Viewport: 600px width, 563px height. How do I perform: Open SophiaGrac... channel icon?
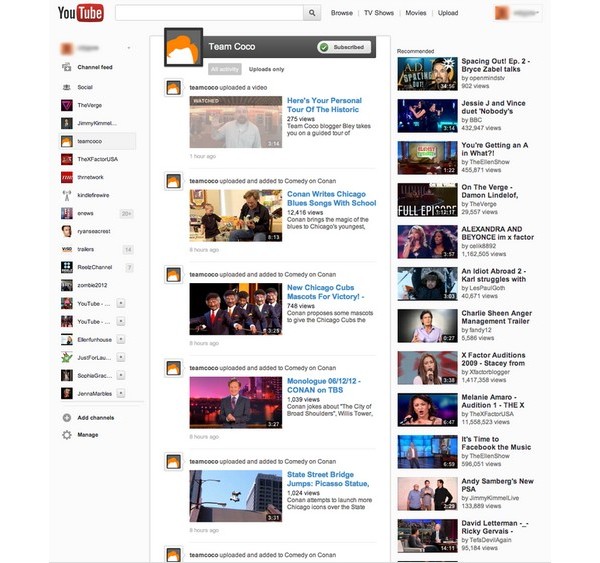click(67, 375)
